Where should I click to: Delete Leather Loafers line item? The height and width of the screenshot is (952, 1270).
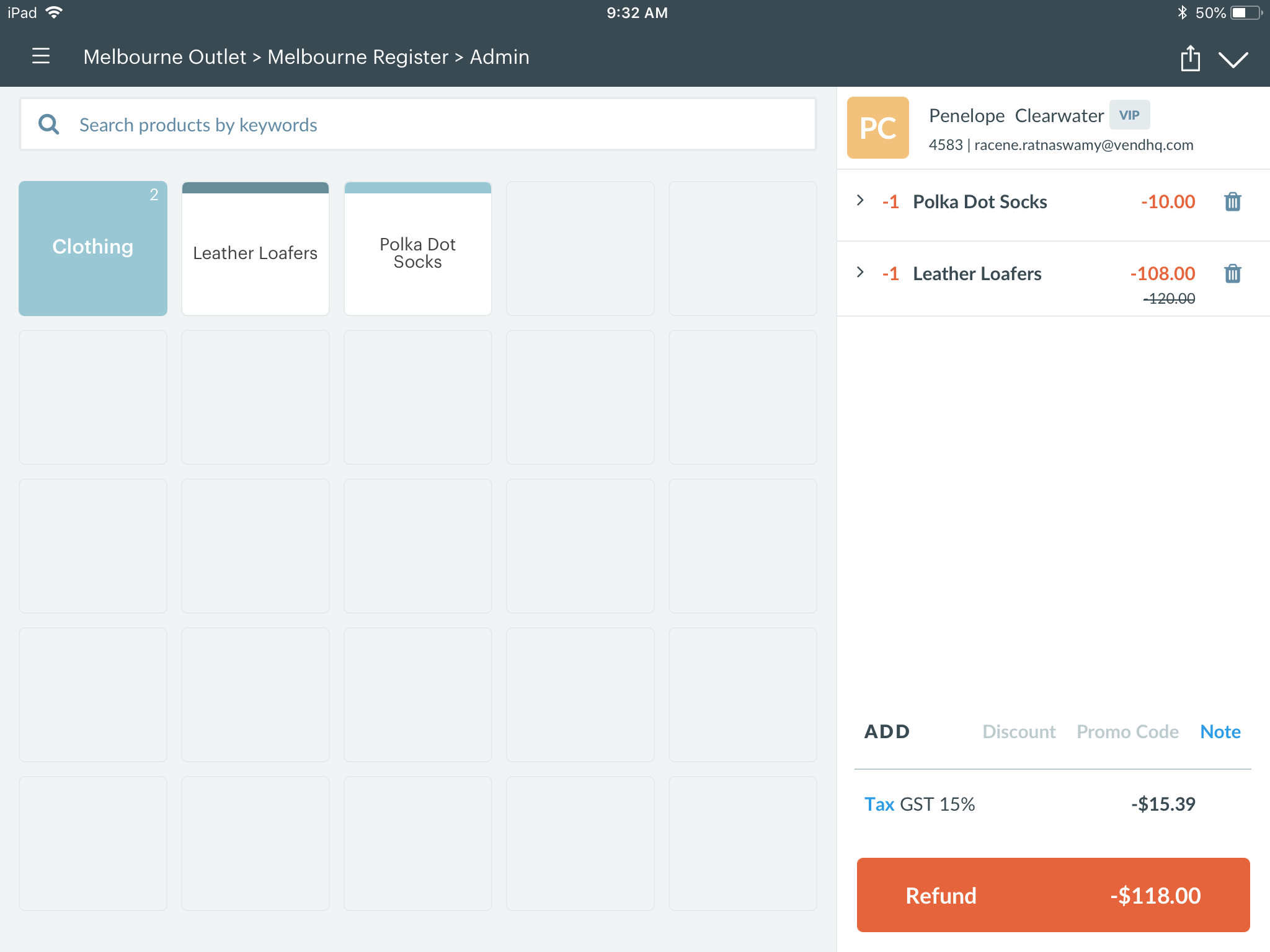(1232, 273)
